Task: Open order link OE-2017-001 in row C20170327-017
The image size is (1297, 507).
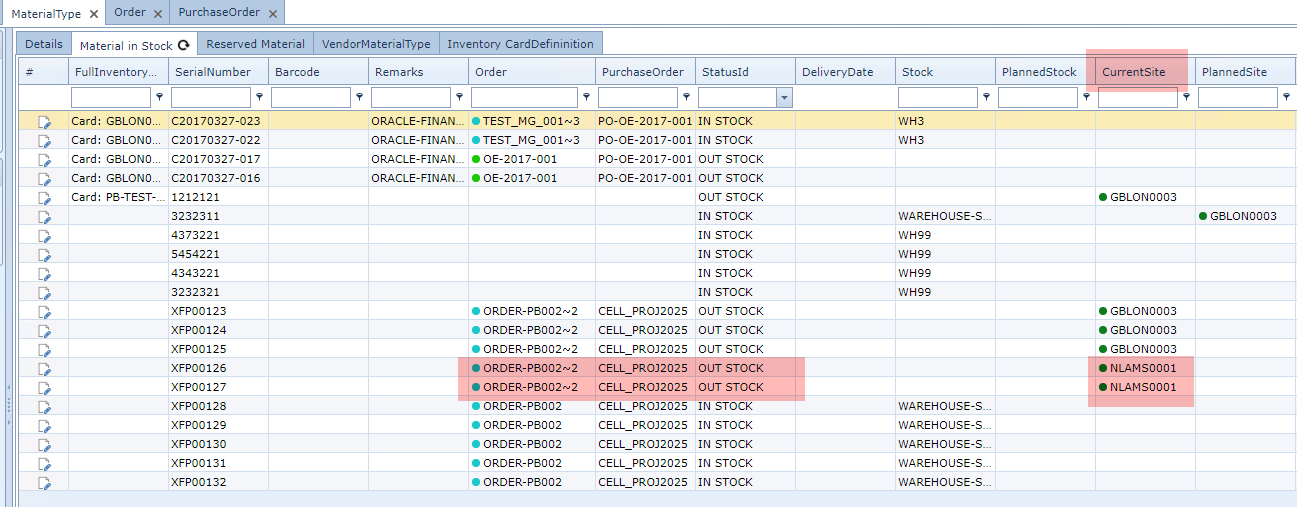Action: (x=521, y=159)
